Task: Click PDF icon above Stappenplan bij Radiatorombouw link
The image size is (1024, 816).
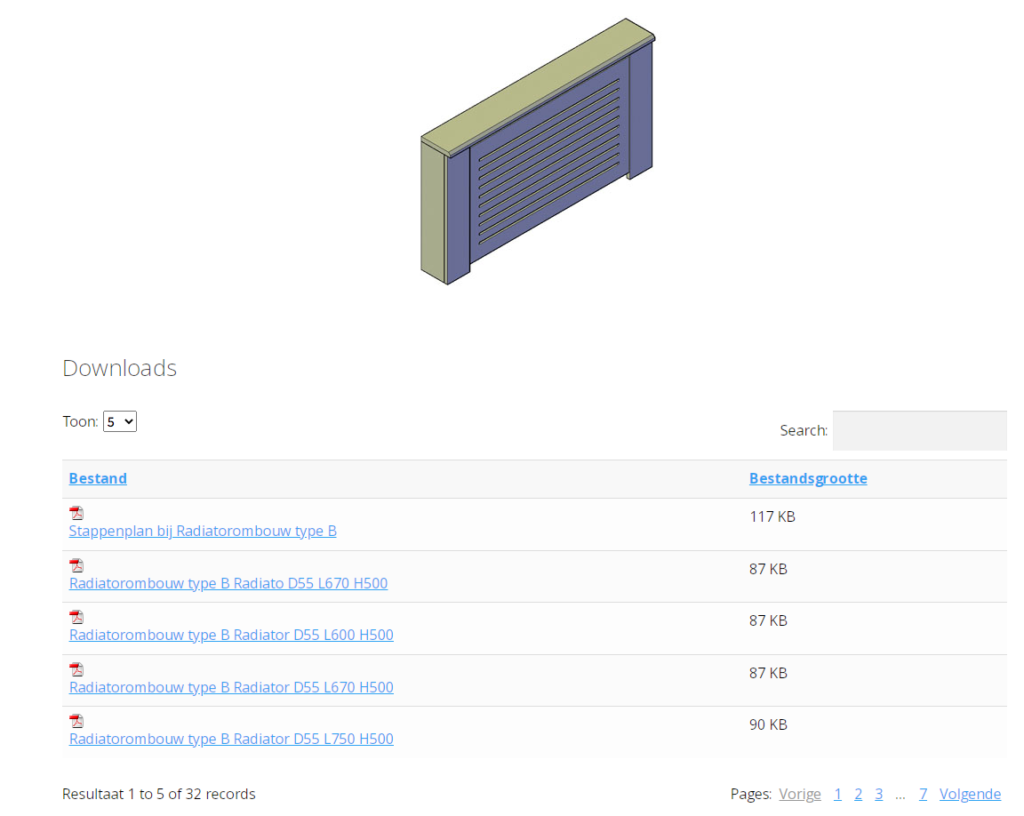Action: pyautogui.click(x=76, y=513)
